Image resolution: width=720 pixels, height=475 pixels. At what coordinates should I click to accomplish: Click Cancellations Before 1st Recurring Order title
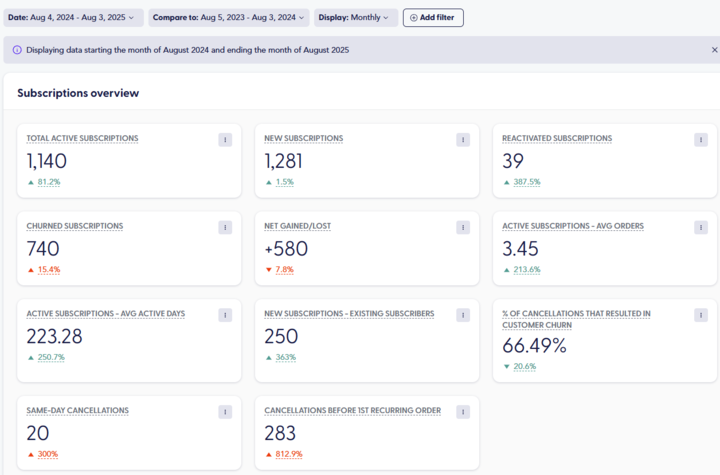tap(353, 411)
